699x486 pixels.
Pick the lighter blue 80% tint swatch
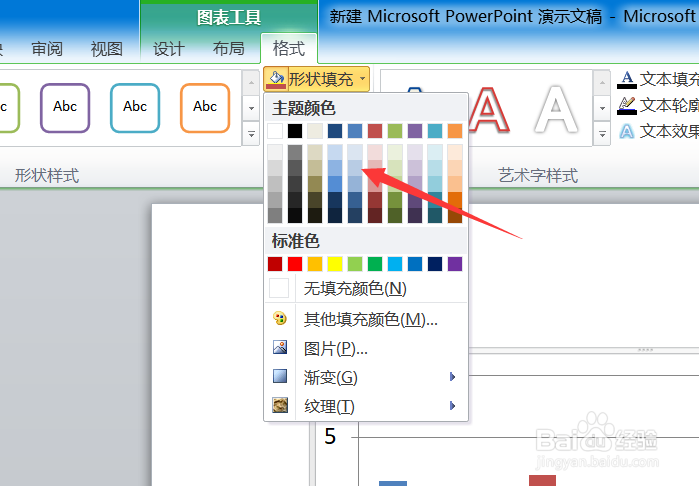pos(355,152)
